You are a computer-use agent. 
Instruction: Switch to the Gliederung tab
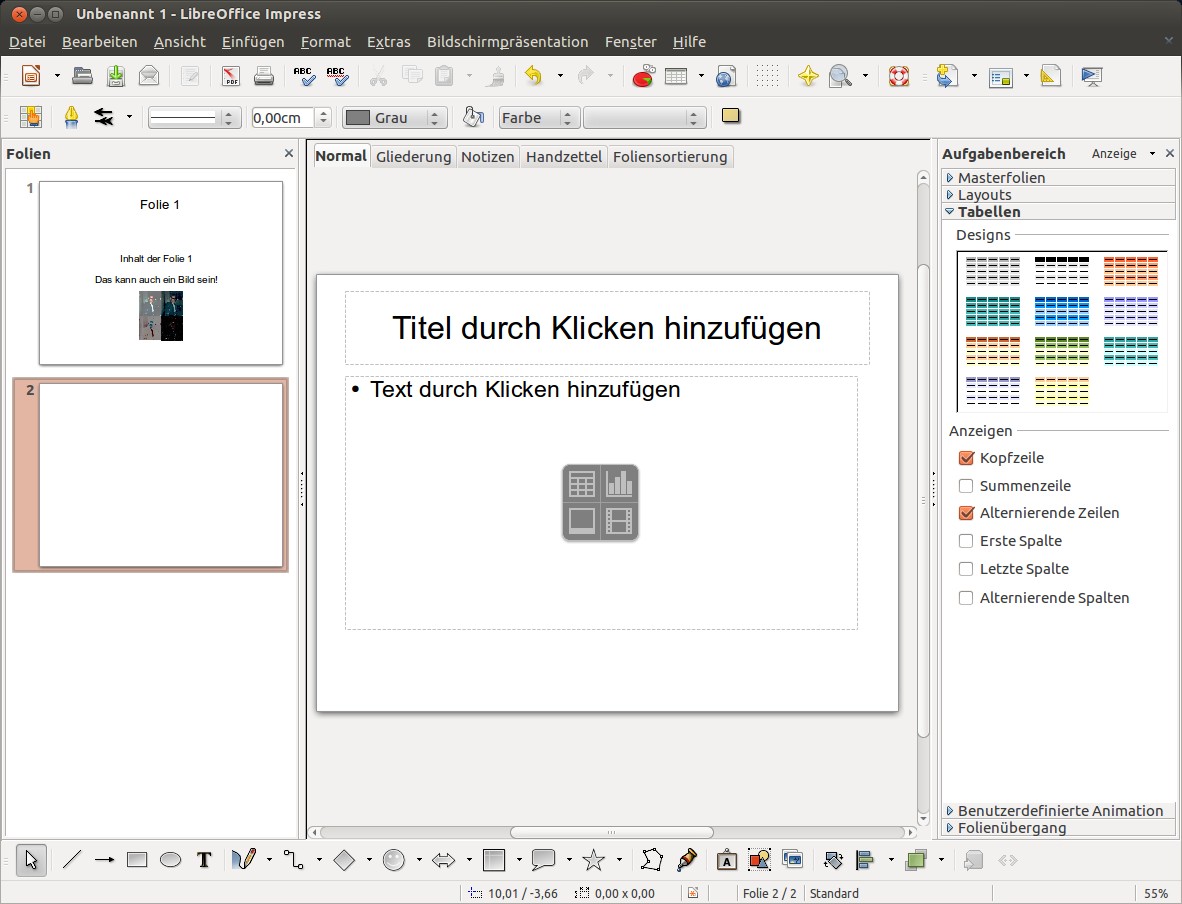(x=413, y=157)
